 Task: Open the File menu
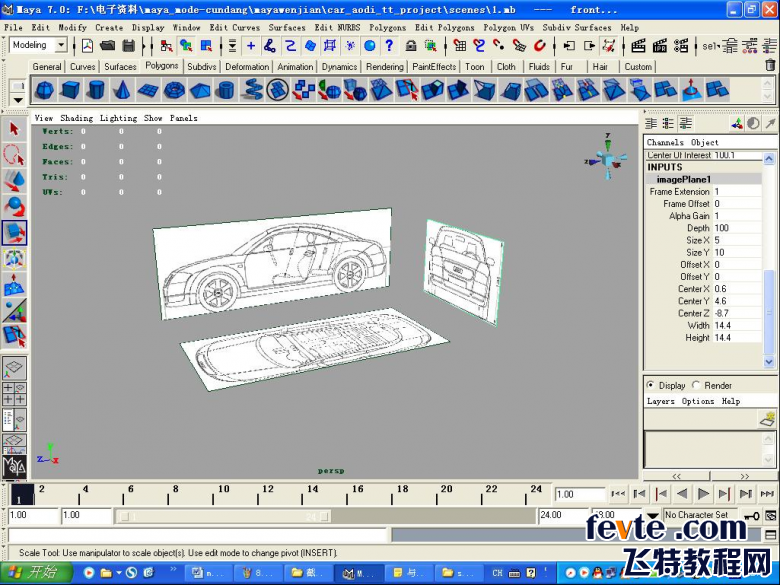click(x=13, y=27)
